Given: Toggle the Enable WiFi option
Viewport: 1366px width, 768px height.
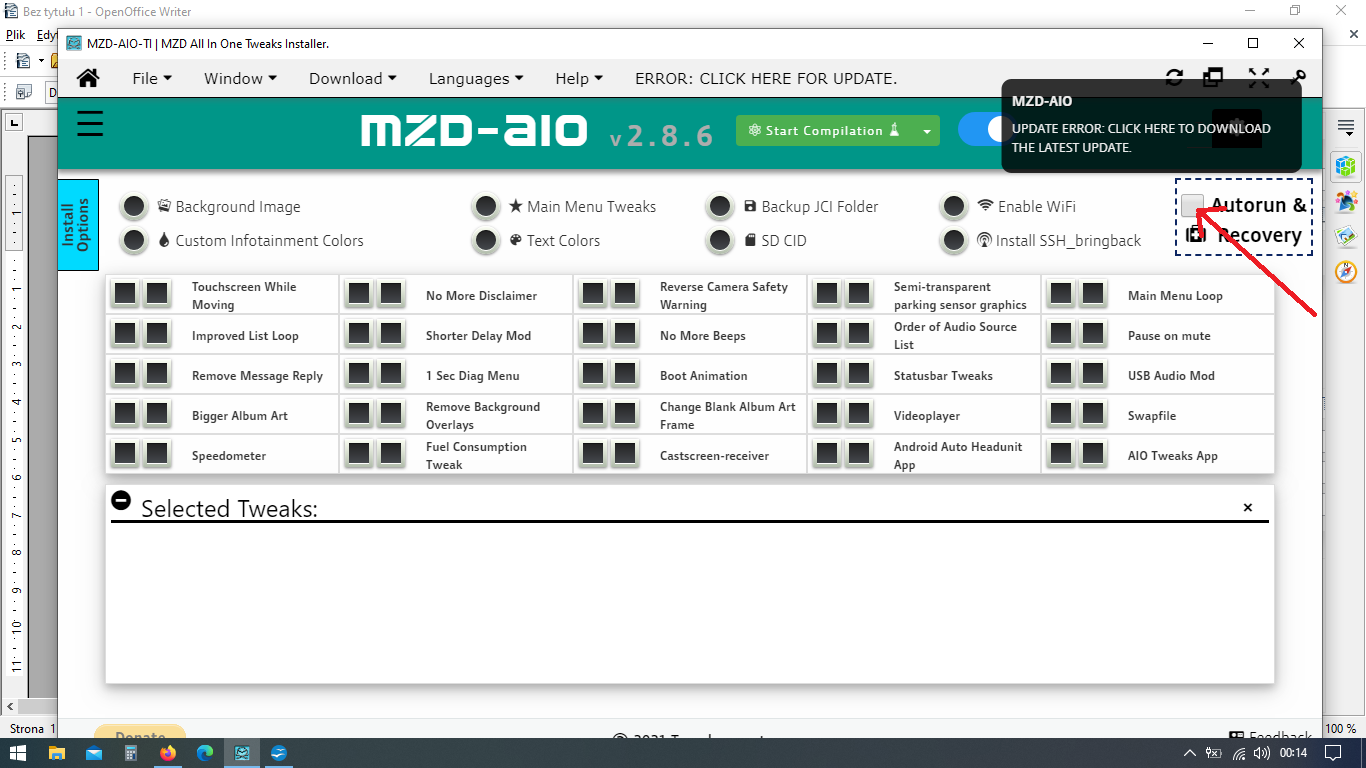Looking at the screenshot, I should (954, 207).
